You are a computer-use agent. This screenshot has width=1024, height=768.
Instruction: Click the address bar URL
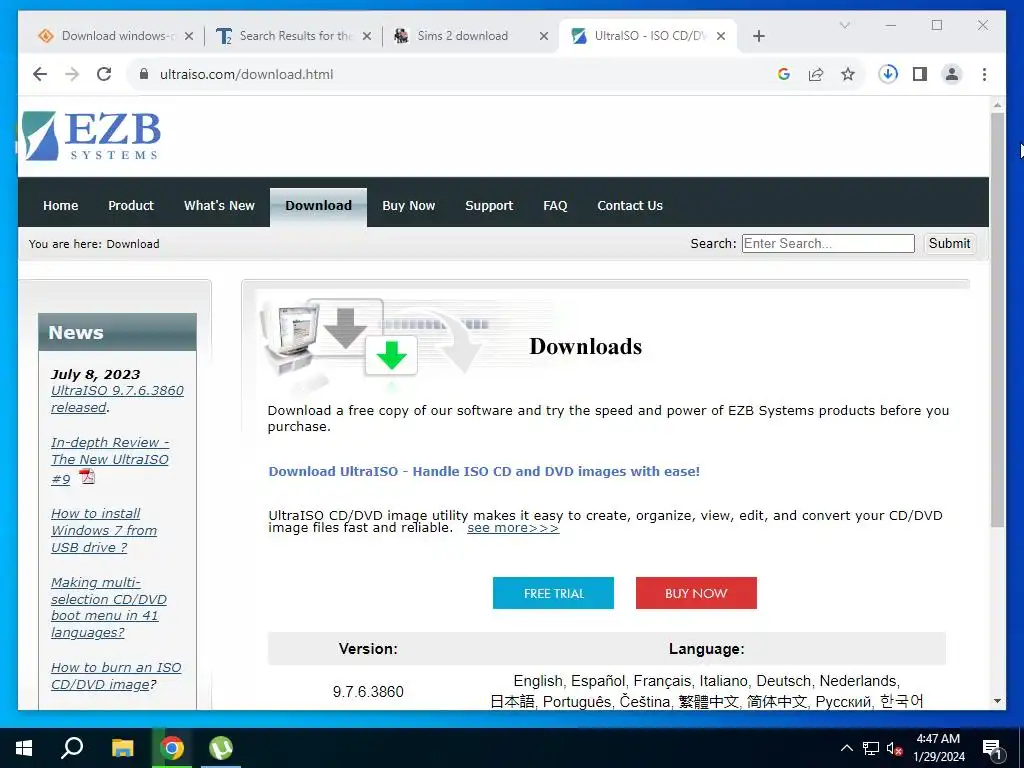[246, 74]
